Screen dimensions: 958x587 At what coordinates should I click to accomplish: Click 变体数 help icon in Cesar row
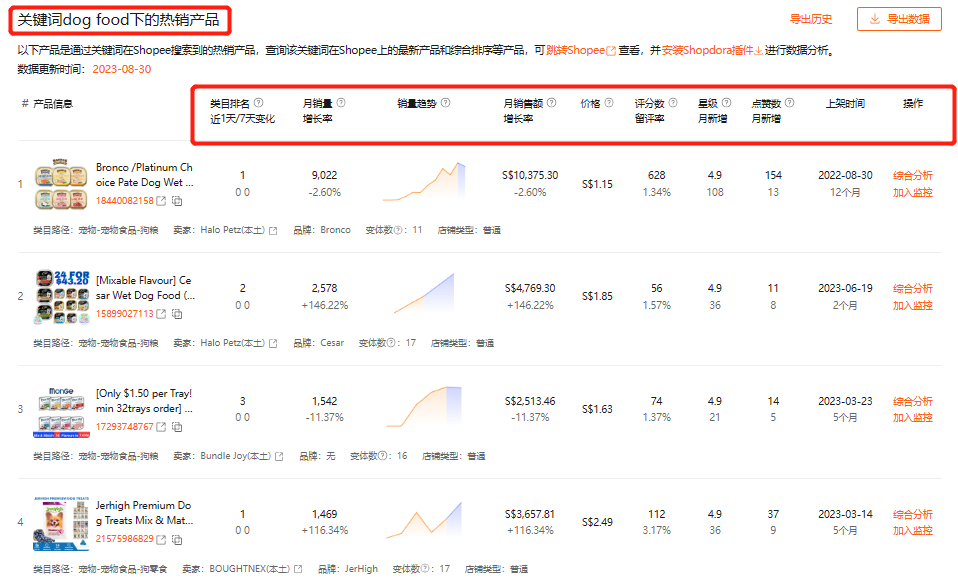(x=392, y=343)
